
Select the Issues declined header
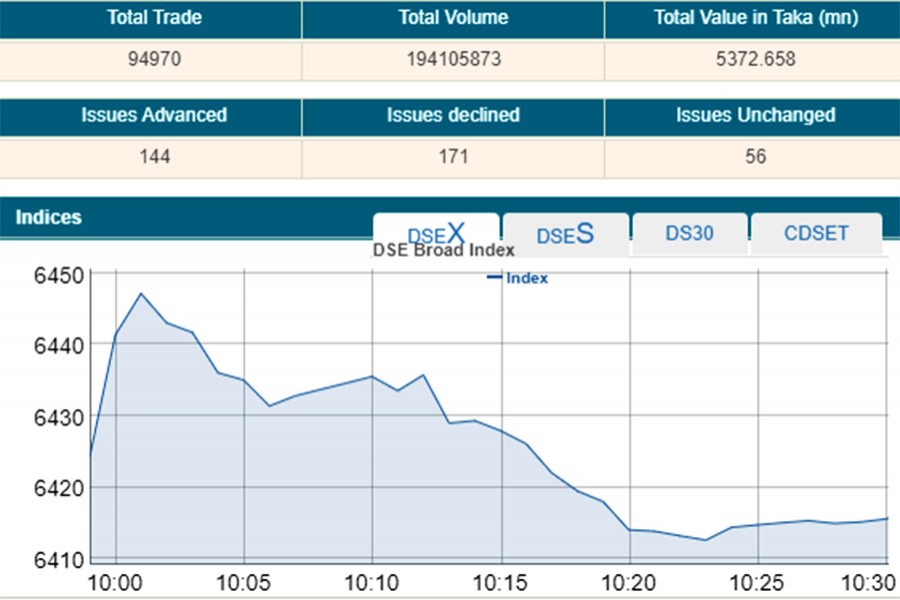[x=453, y=115]
